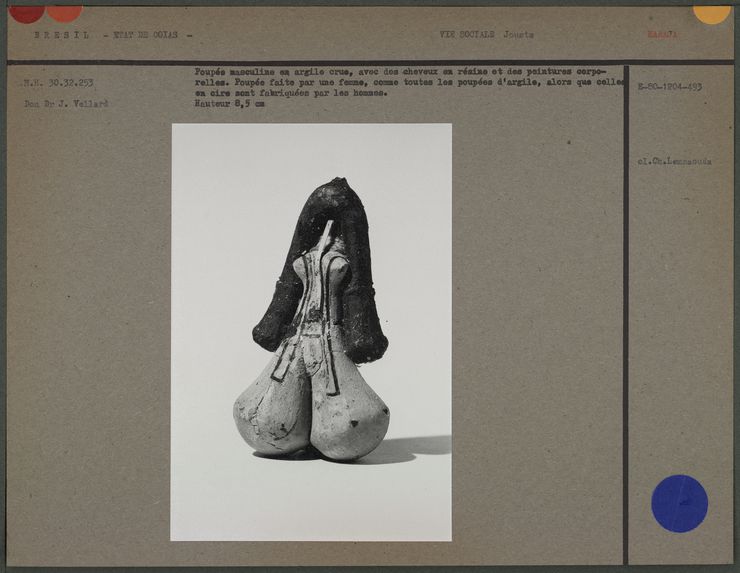Click the large blue circle sticker

[x=679, y=503]
